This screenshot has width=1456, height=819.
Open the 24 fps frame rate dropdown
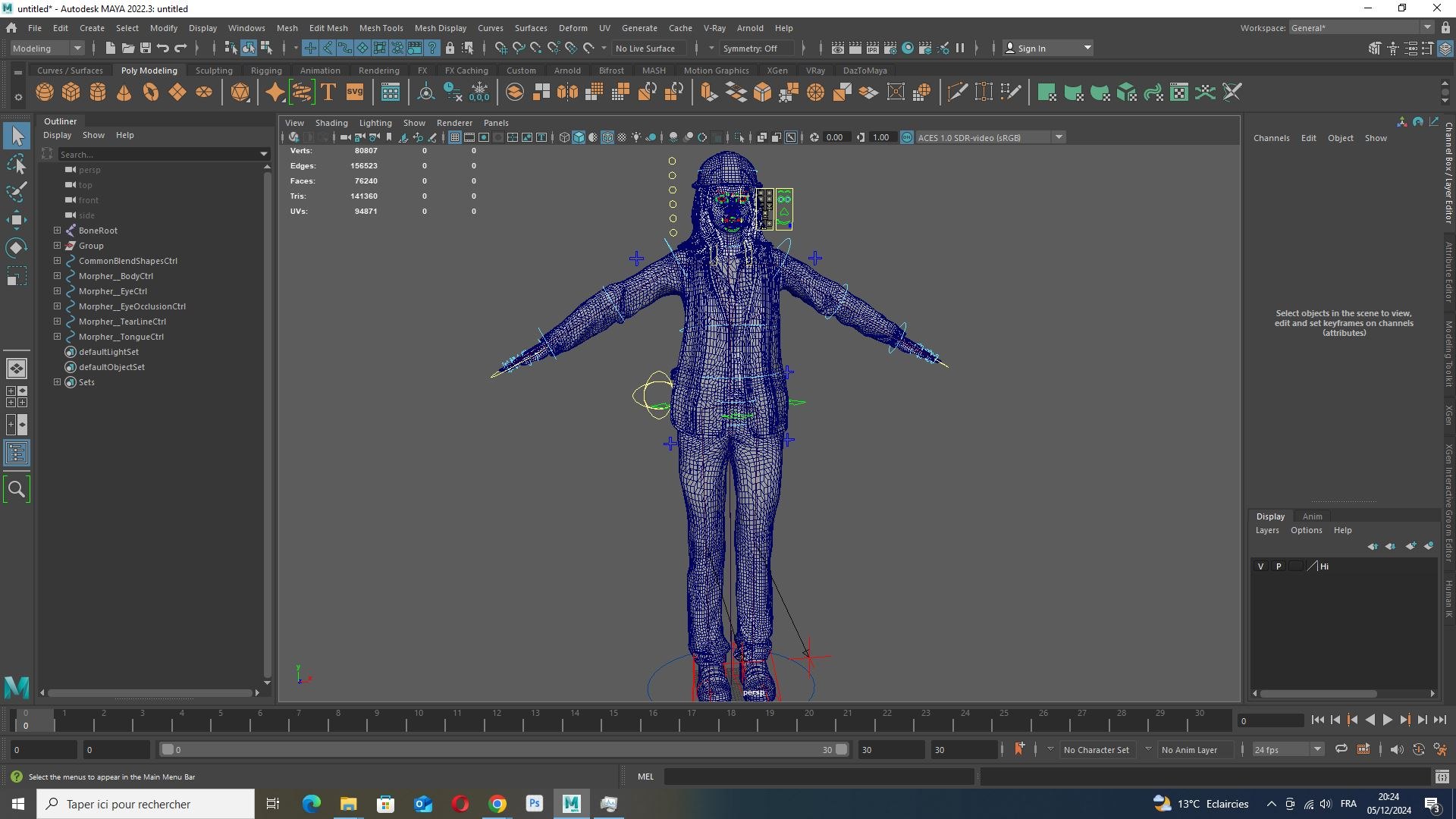point(1288,749)
